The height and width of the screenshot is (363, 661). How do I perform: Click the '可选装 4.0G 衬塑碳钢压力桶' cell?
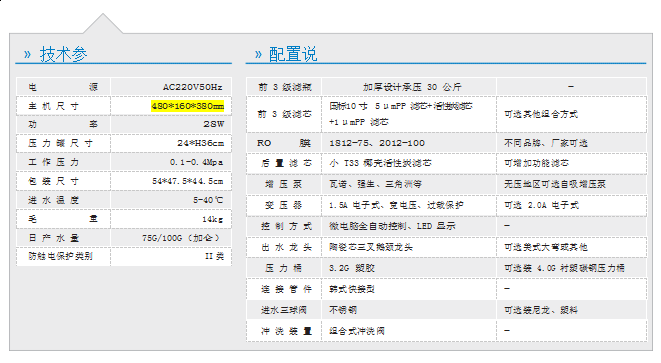pos(564,268)
